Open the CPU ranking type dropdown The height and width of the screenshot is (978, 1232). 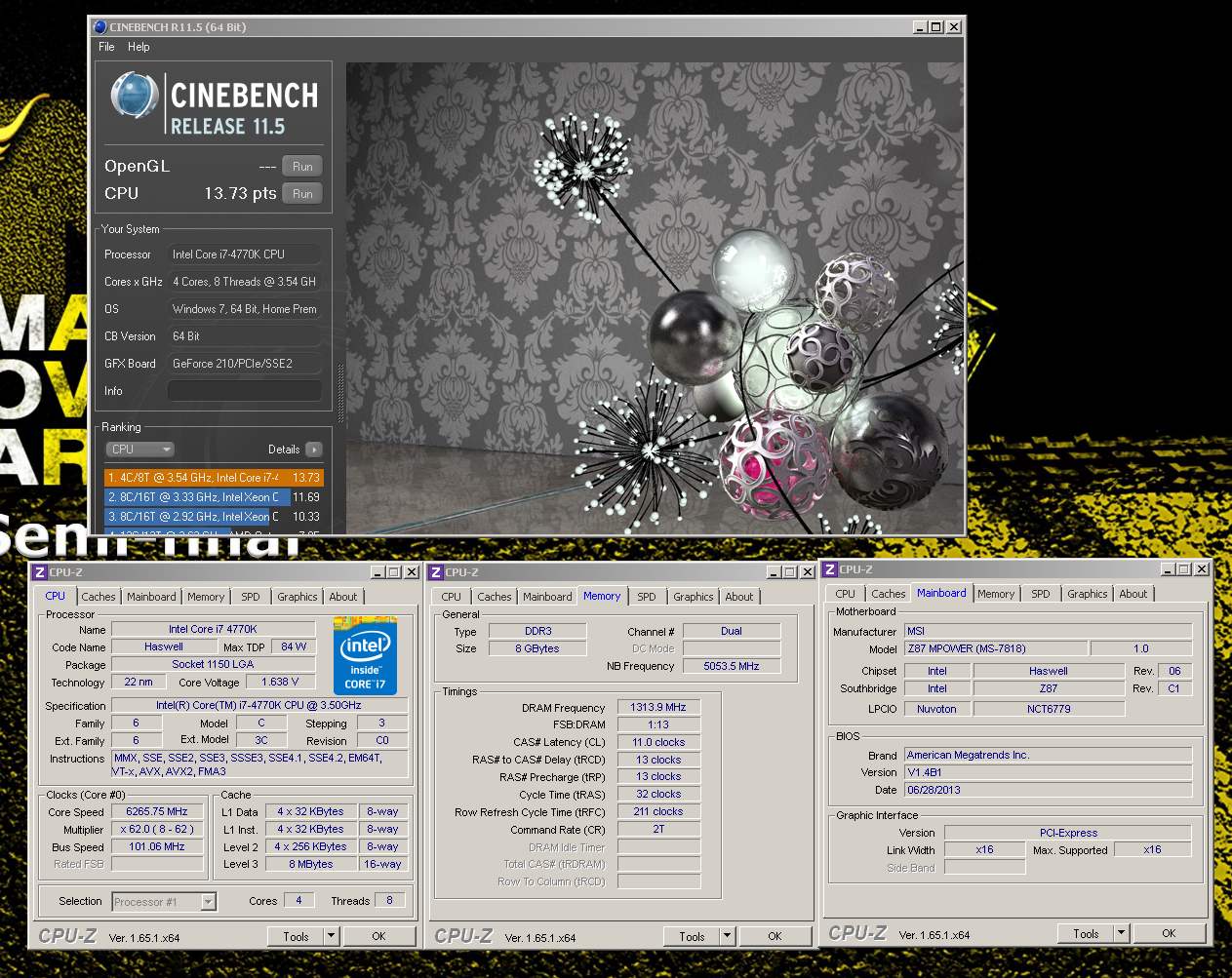140,450
